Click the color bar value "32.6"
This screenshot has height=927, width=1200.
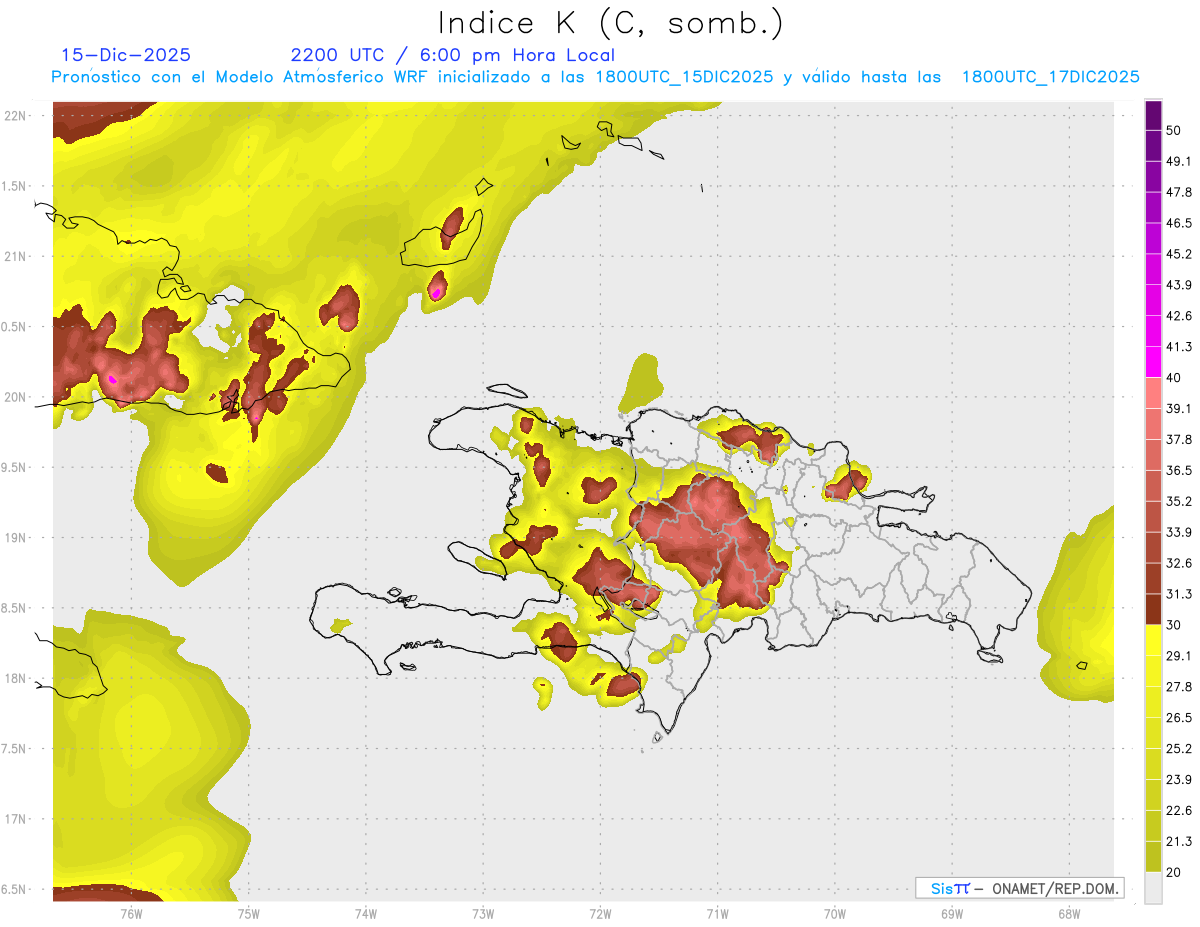point(1179,563)
